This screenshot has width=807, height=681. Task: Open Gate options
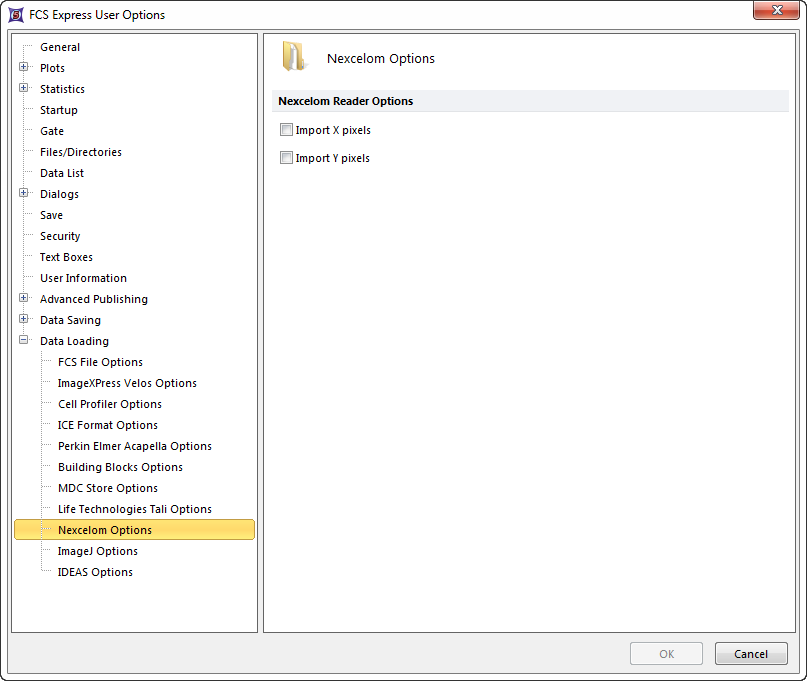51,131
